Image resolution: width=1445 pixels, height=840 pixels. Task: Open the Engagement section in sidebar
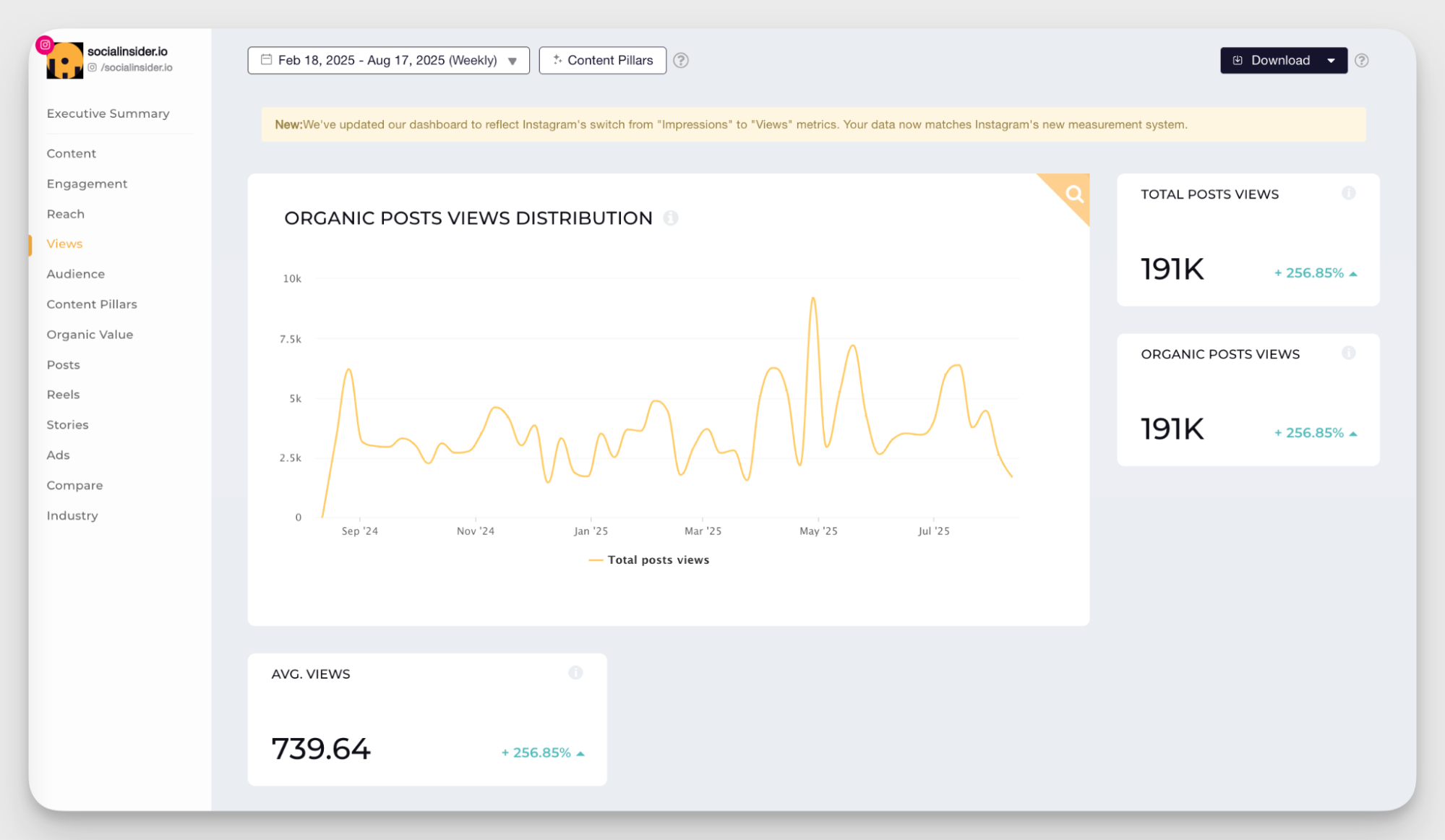(87, 184)
